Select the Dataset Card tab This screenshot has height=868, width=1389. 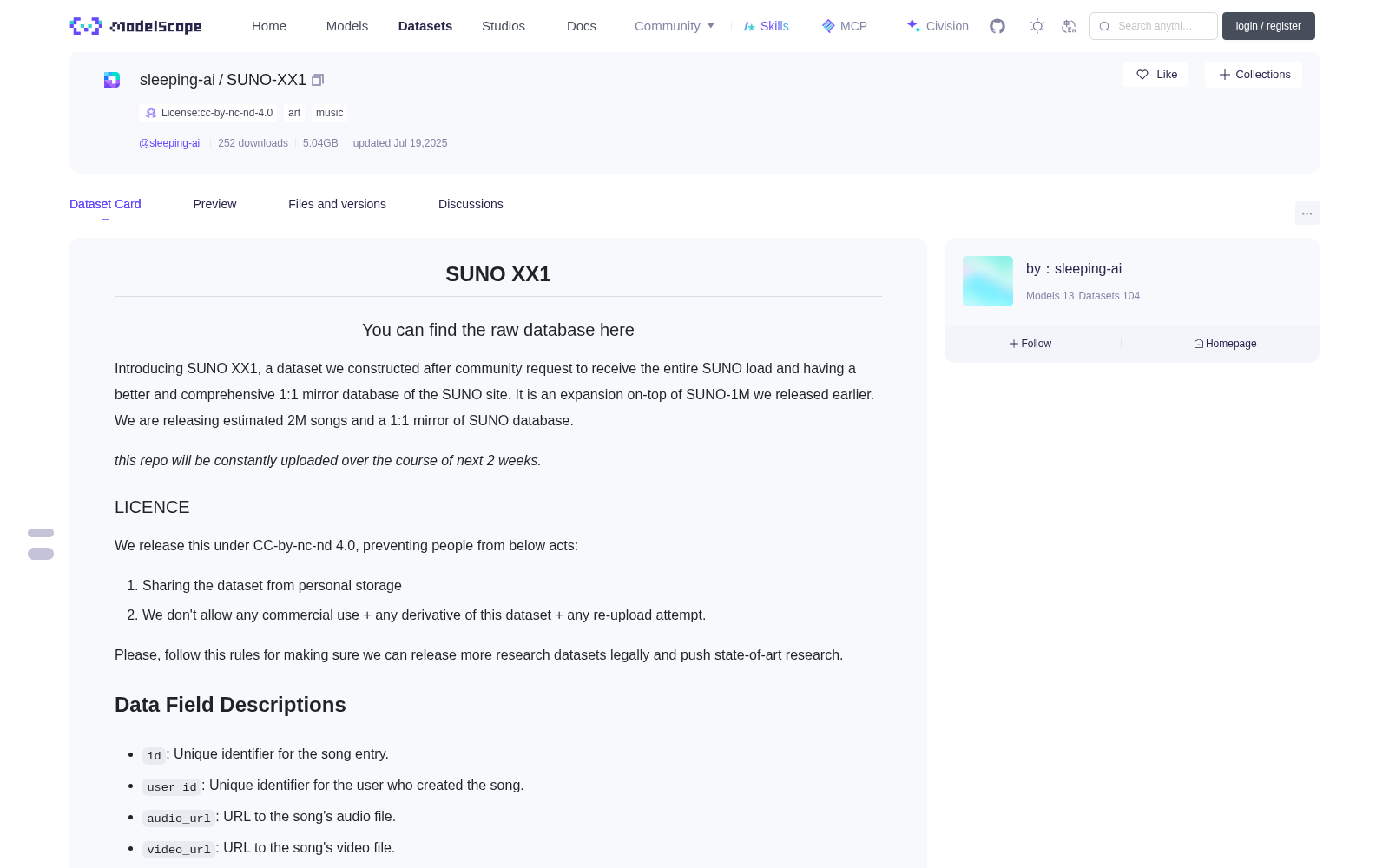pyautogui.click(x=105, y=204)
